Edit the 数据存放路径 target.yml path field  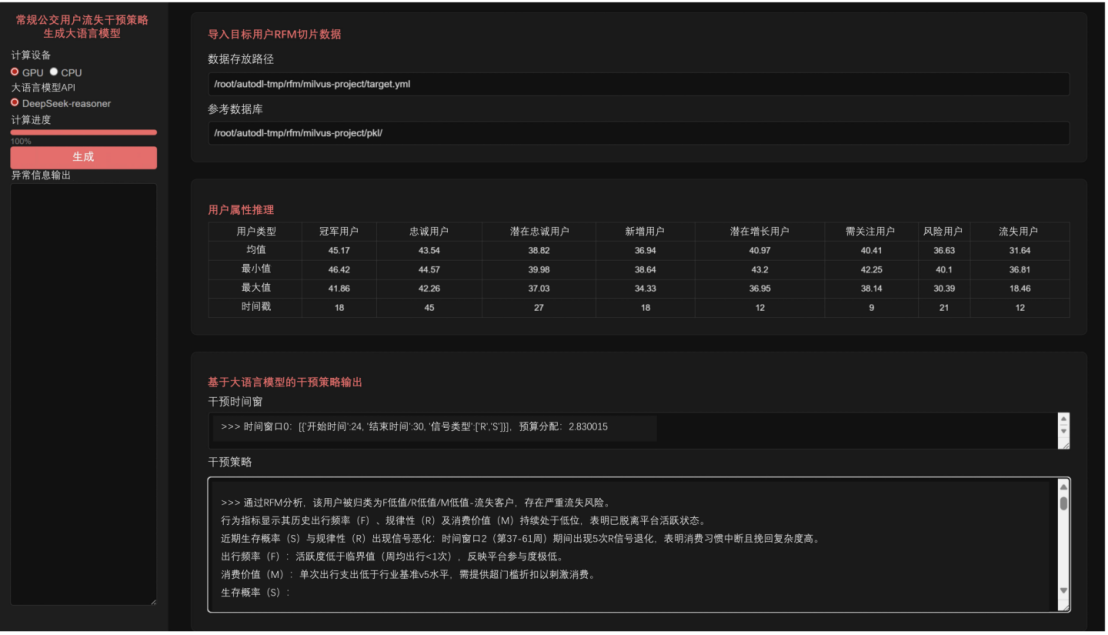tap(637, 84)
